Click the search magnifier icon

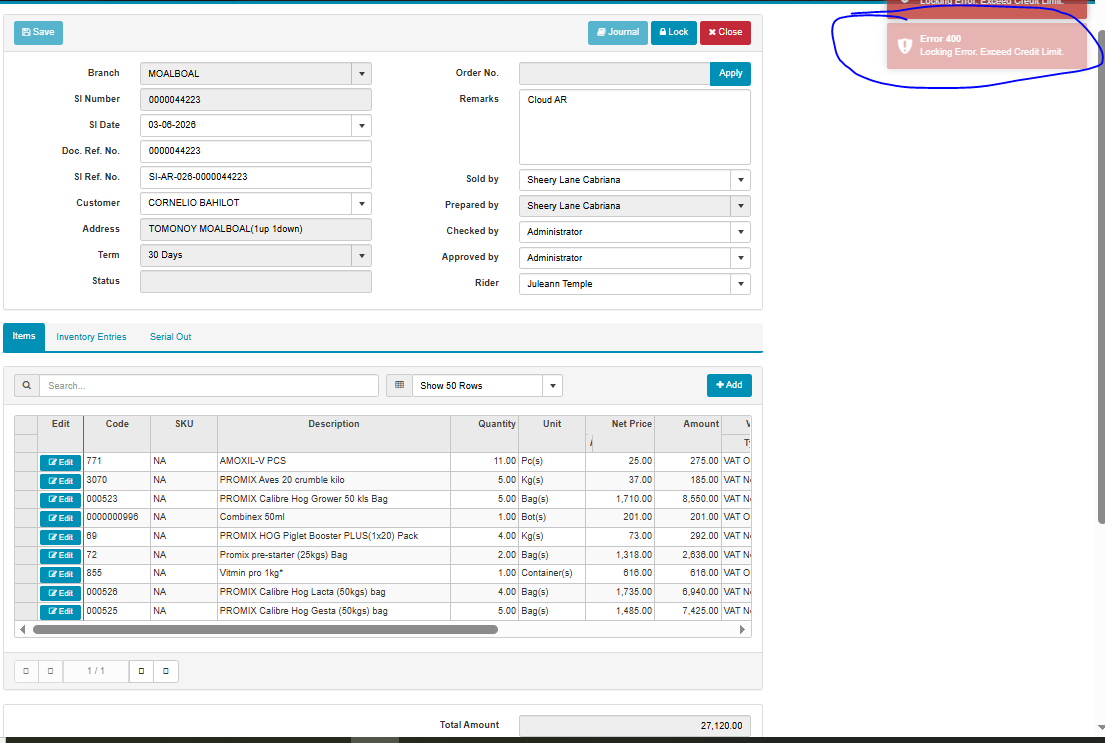click(x=26, y=386)
